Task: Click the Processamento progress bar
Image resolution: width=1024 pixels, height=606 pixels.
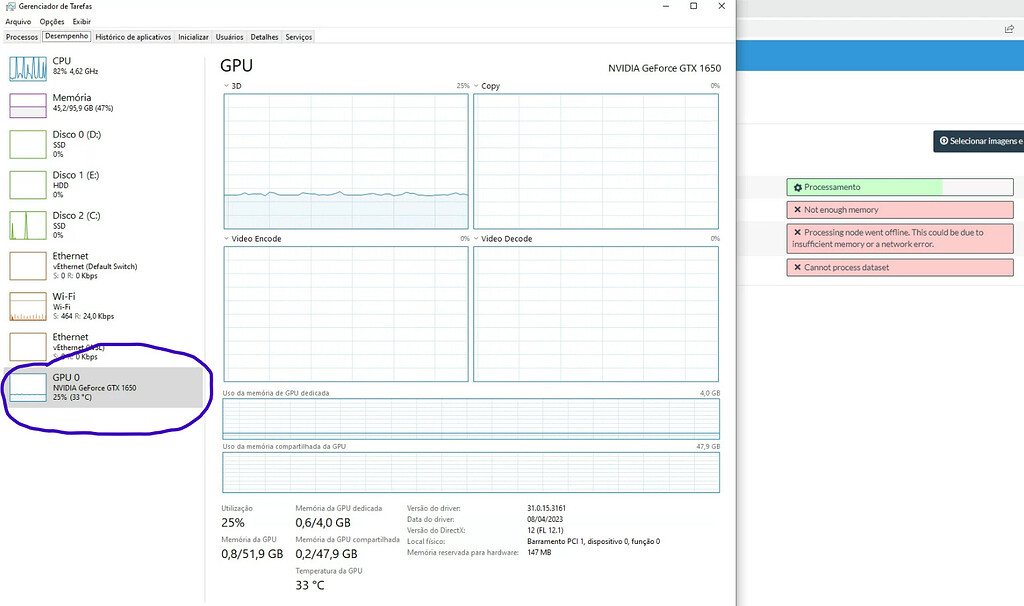Action: (x=900, y=186)
